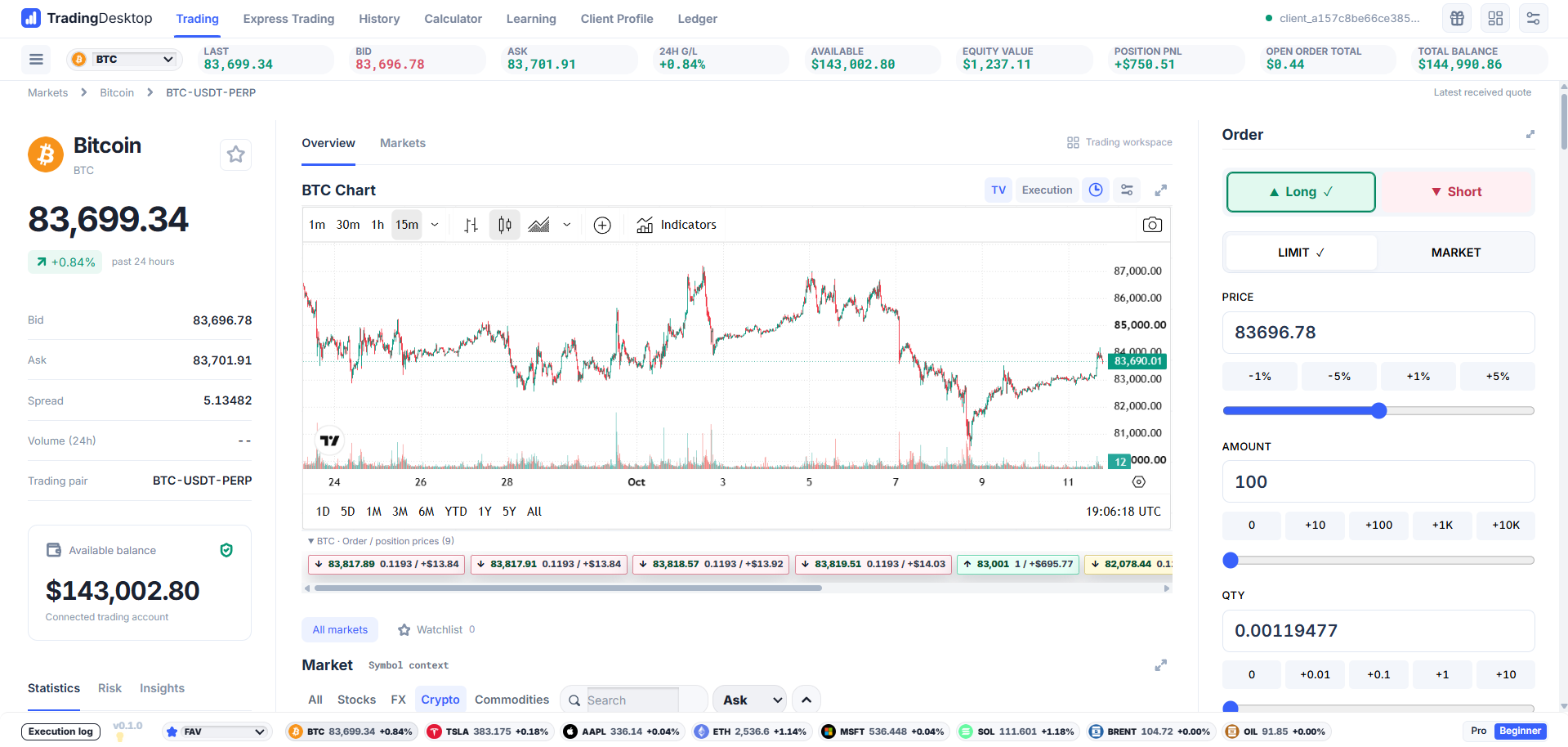
Task: Select the candlestick chart style icon
Action: click(x=505, y=225)
